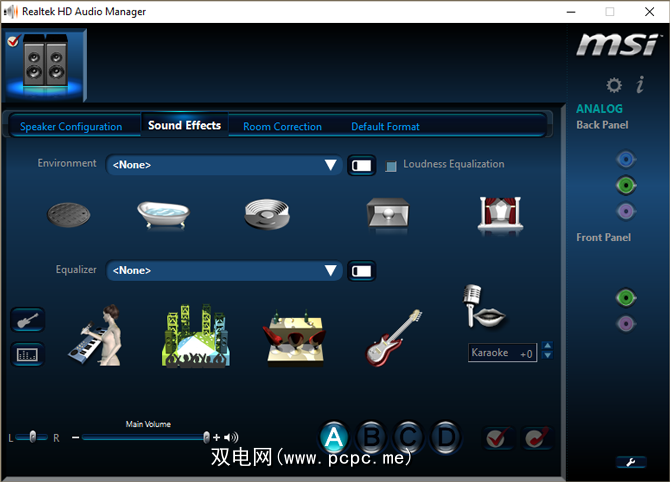This screenshot has width=670, height=482.
Task: Click the Front Panel label
Action: (x=603, y=238)
